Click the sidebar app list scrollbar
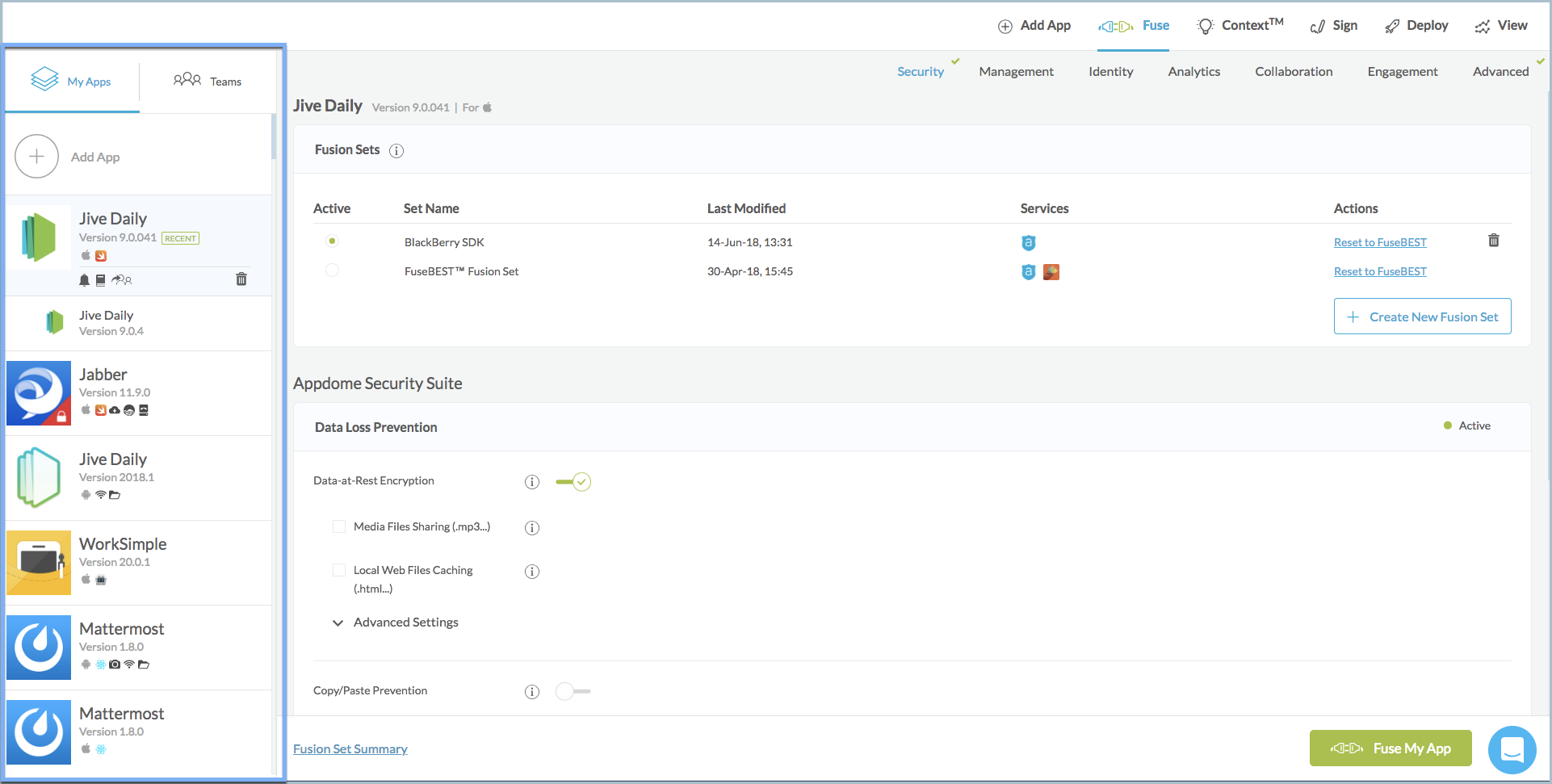1552x784 pixels. click(274, 136)
